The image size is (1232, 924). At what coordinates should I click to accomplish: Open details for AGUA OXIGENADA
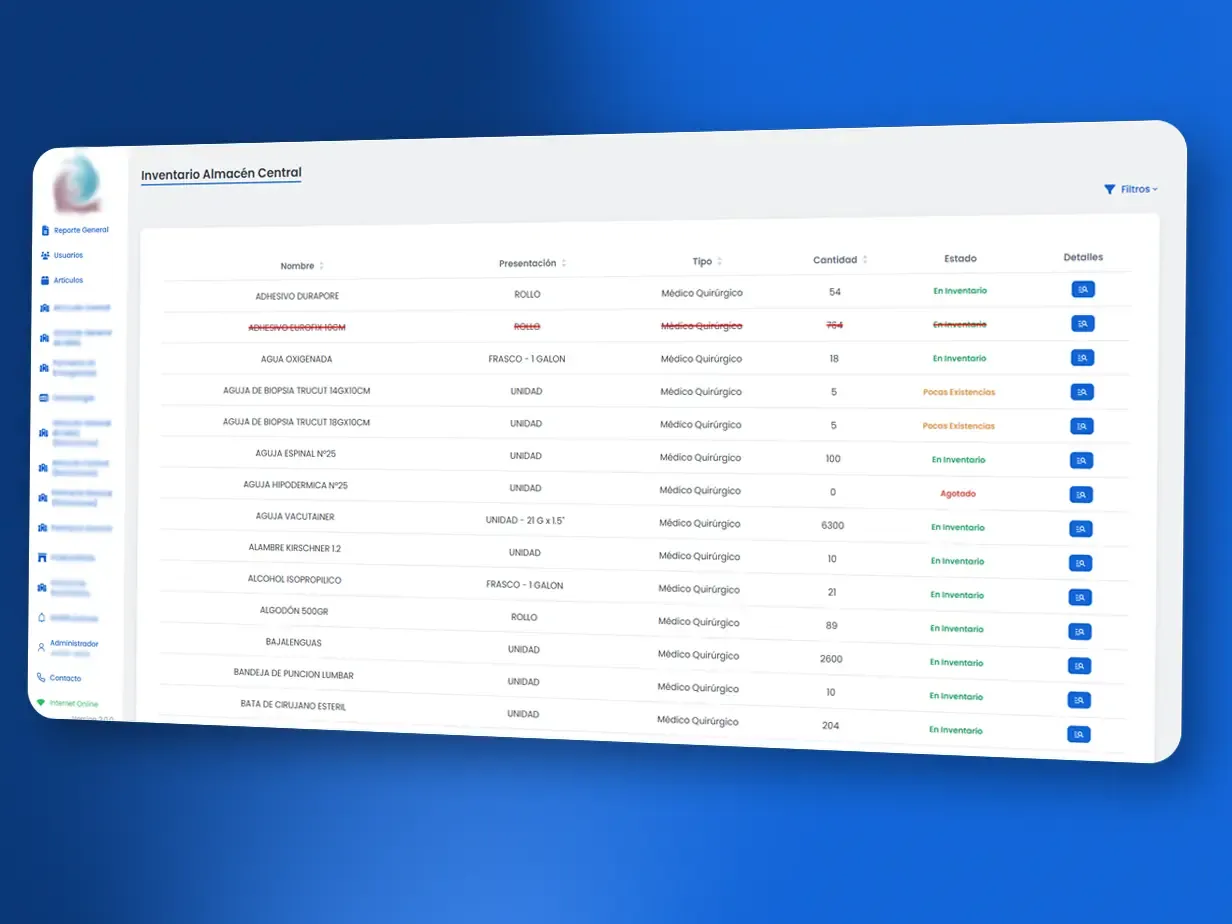(x=1082, y=358)
